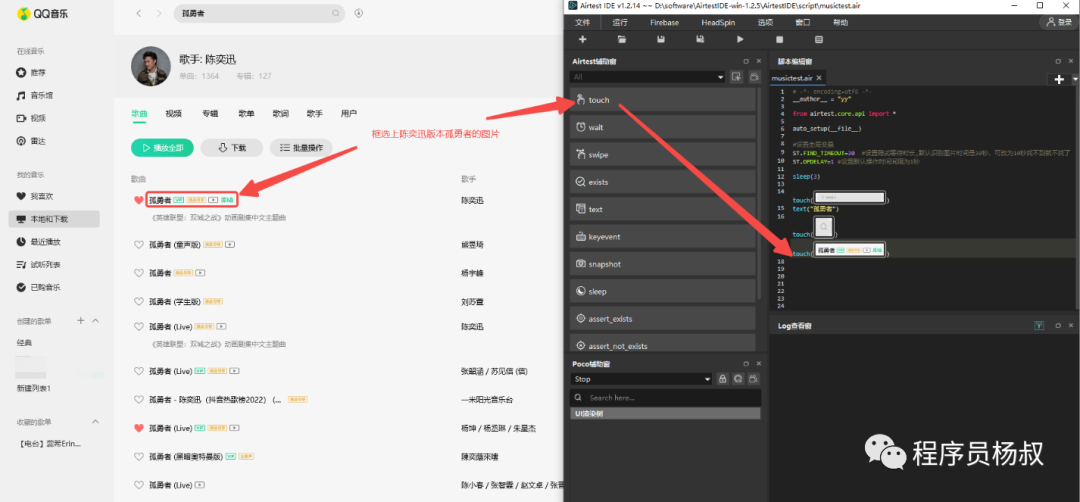Select the assert_exists command
Image resolution: width=1080 pixels, height=502 pixels.
pos(663,319)
